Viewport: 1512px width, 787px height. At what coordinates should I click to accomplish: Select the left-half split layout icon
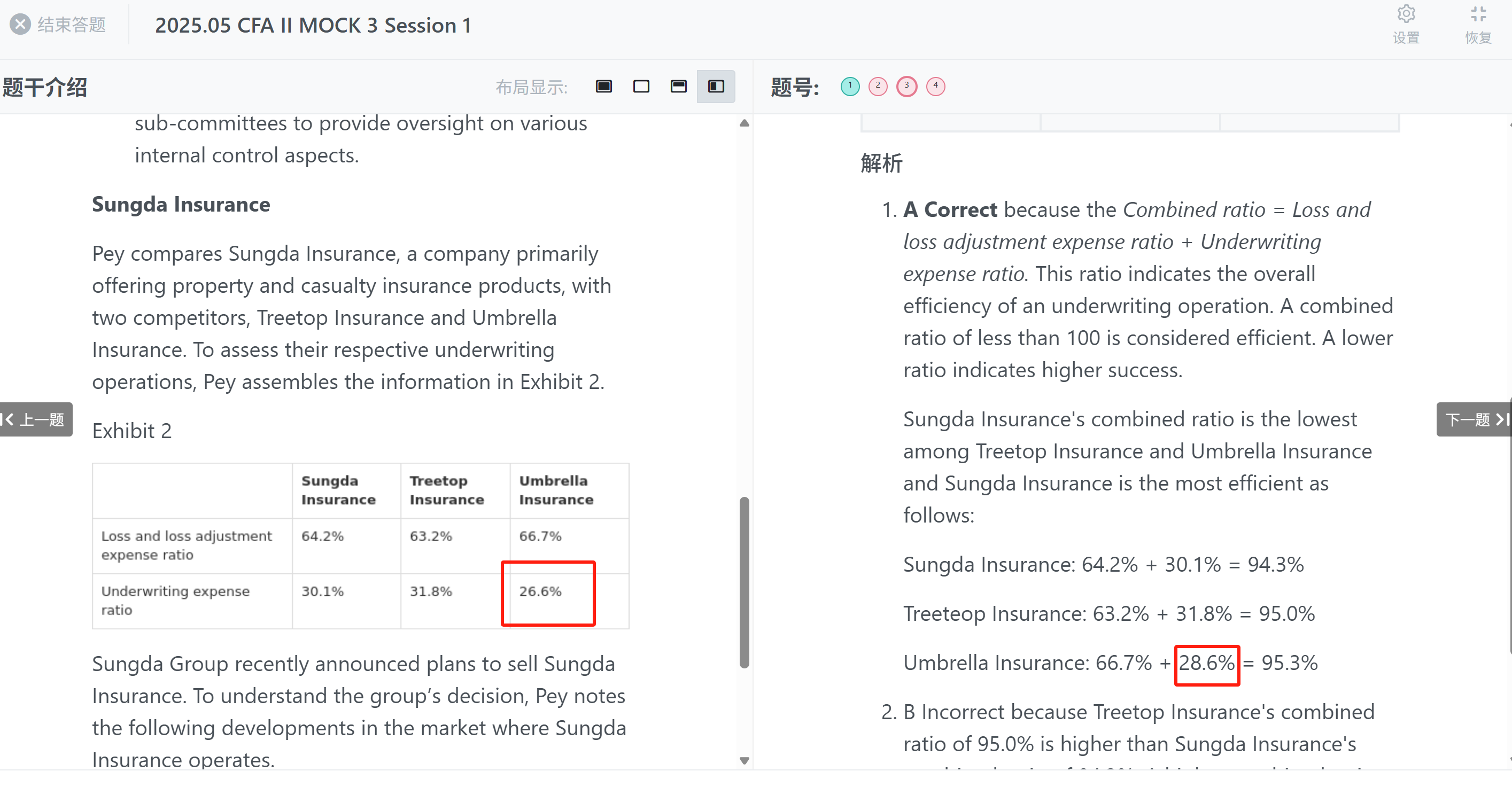coord(716,87)
